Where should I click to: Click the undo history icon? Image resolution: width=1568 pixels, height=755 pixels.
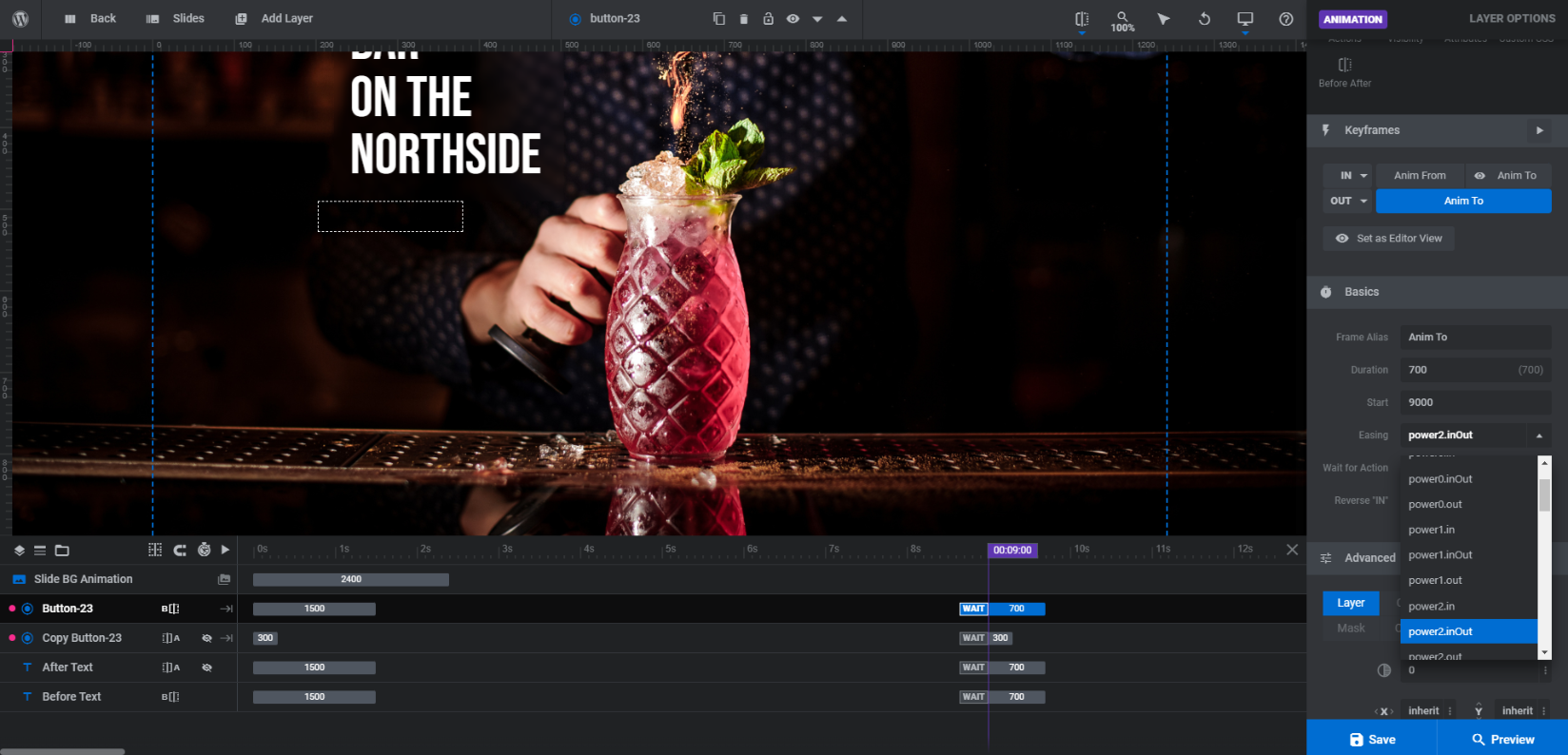[1205, 19]
